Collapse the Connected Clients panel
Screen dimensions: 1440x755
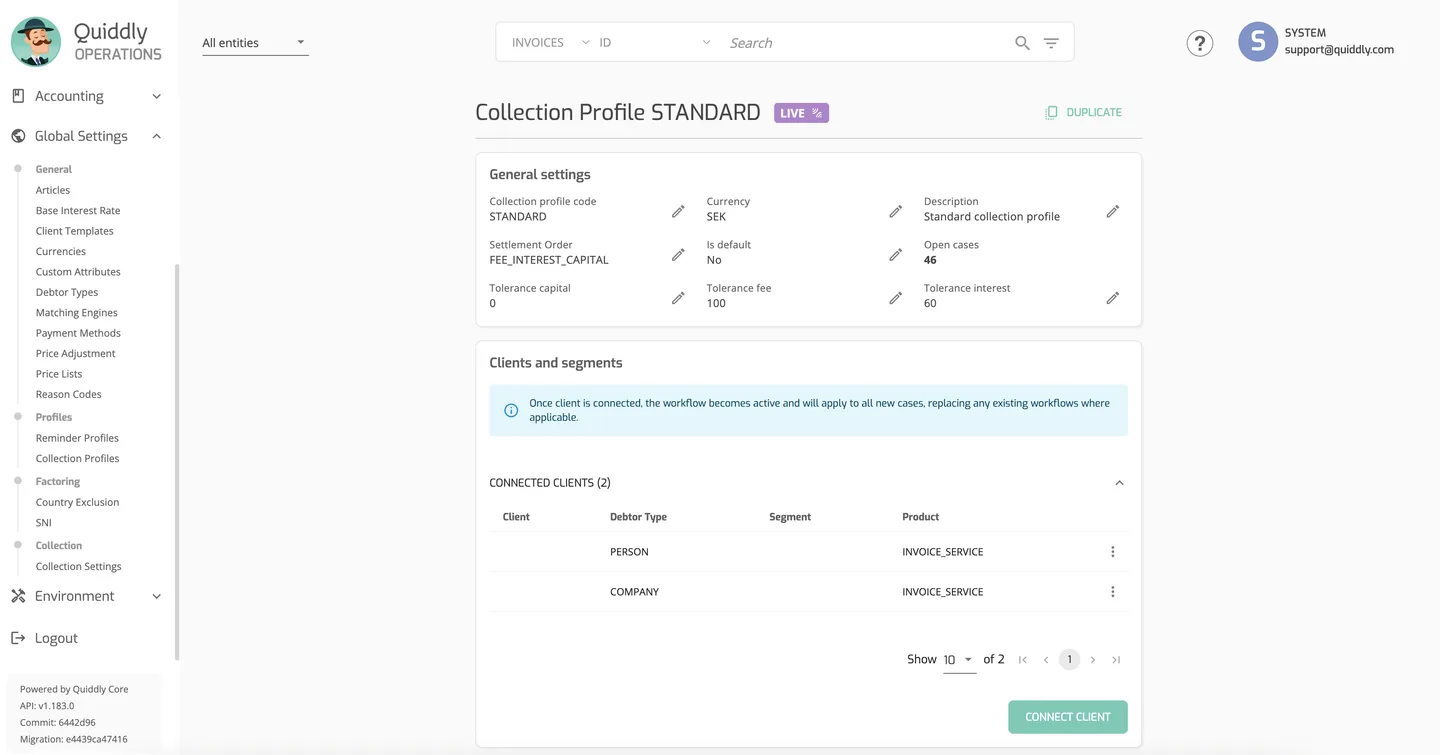click(1119, 483)
